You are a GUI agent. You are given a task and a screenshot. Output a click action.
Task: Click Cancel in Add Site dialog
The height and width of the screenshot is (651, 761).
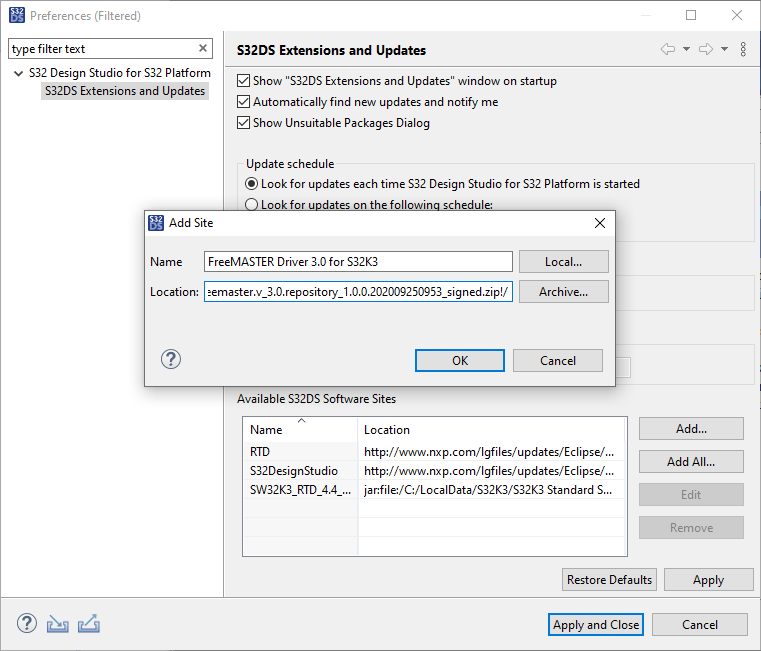pos(558,361)
